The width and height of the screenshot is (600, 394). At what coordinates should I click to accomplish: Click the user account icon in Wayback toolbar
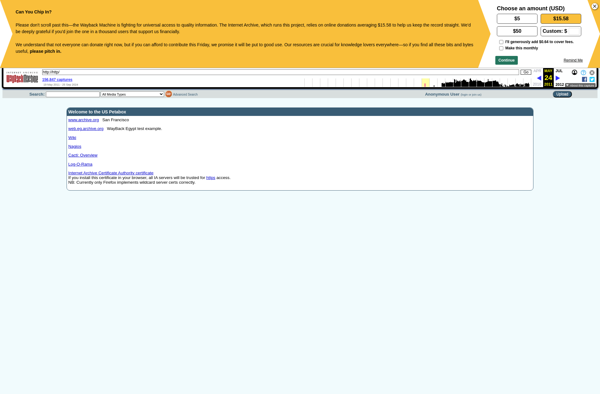coord(574,72)
